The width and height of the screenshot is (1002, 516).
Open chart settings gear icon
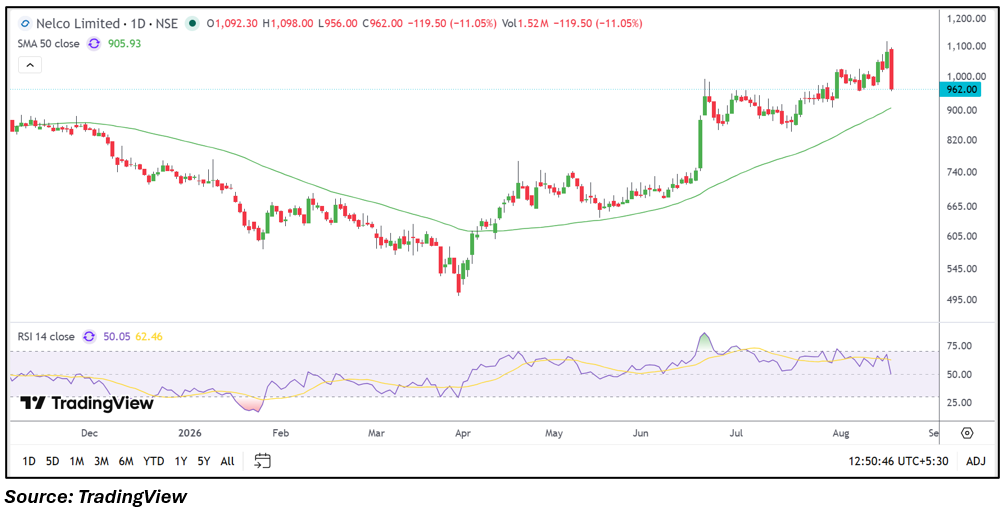(967, 433)
